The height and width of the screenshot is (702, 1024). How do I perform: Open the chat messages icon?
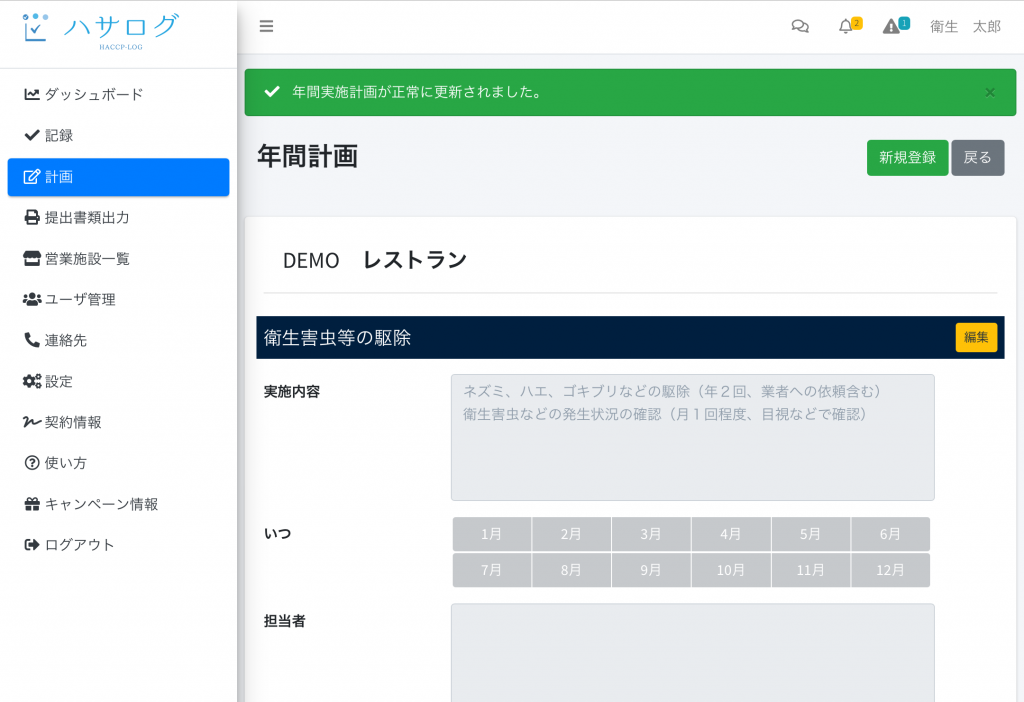point(800,27)
